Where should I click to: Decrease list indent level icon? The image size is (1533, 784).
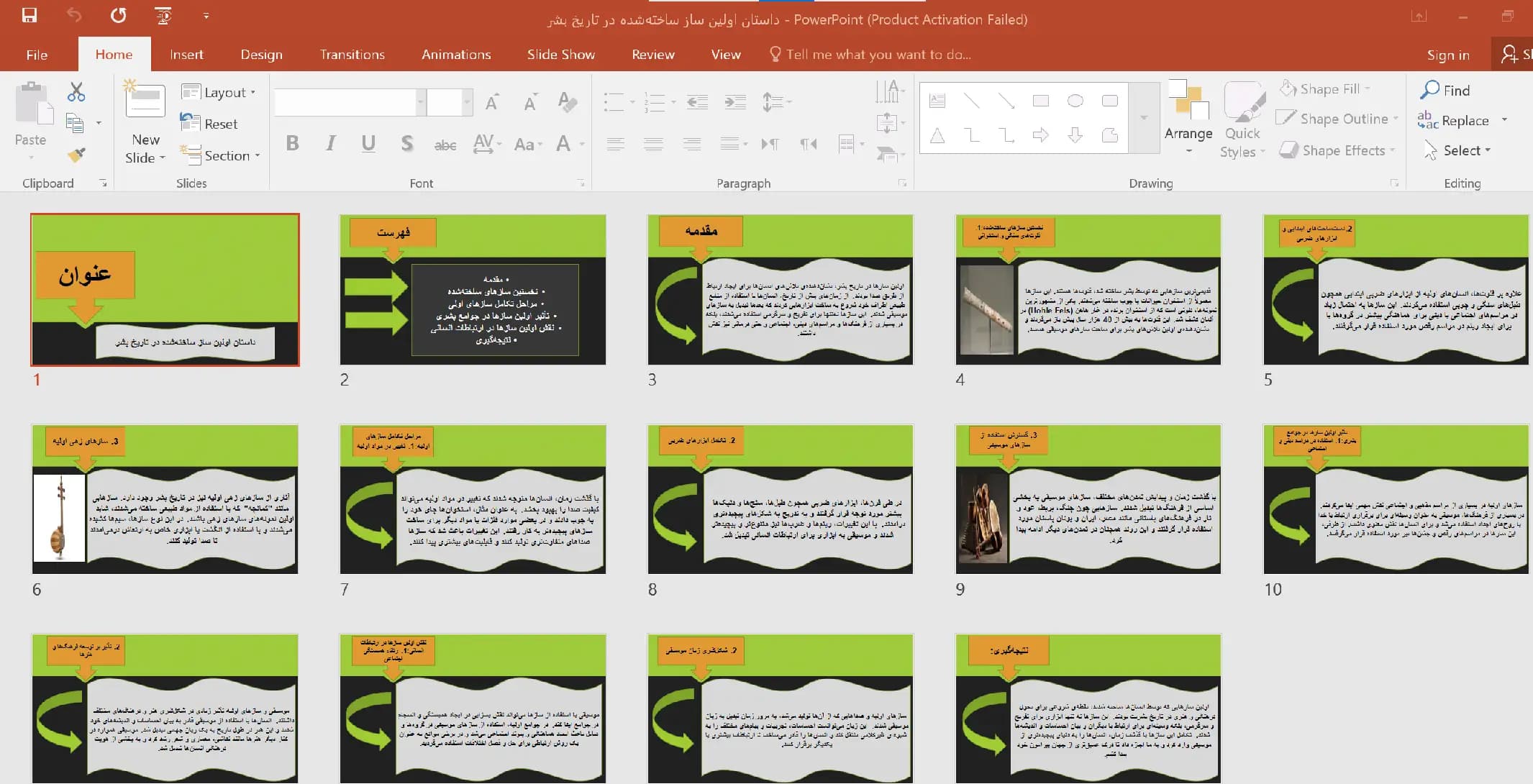(x=697, y=102)
